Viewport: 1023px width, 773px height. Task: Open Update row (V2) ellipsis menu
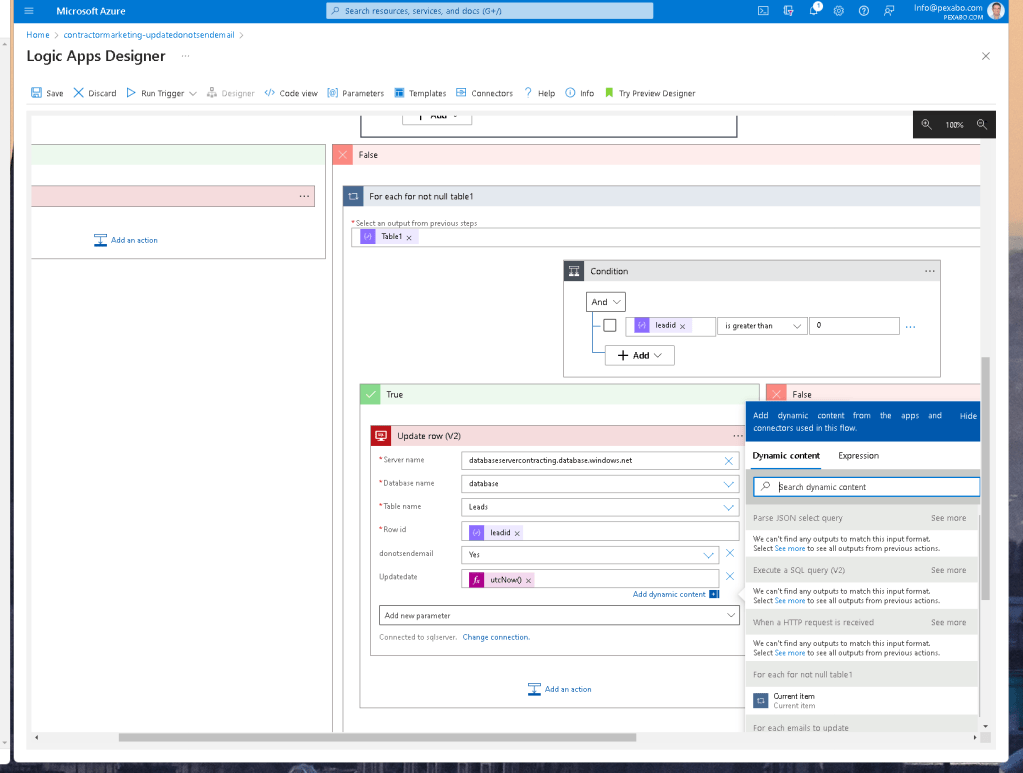(738, 436)
